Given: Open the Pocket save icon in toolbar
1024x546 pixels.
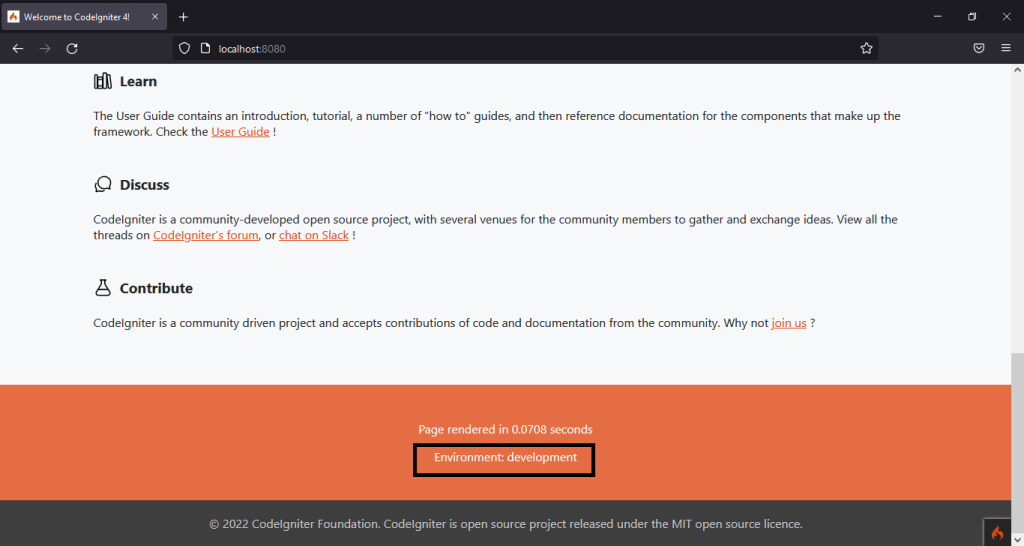Looking at the screenshot, I should coord(979,48).
